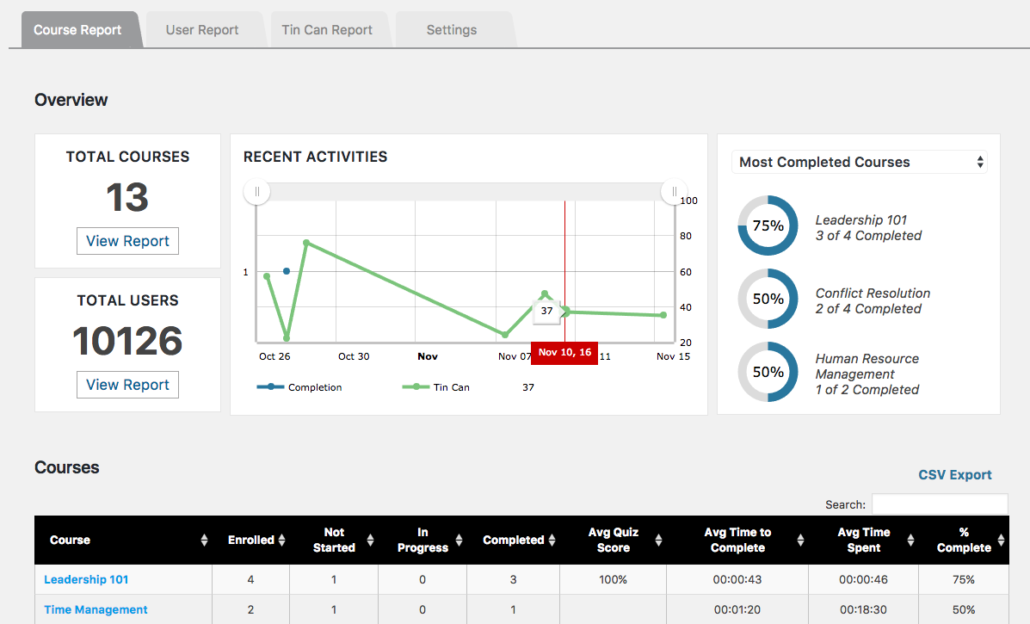Click the 75% Leadership 101 donut chart
Screen dimensions: 1030x624
[x=767, y=226]
